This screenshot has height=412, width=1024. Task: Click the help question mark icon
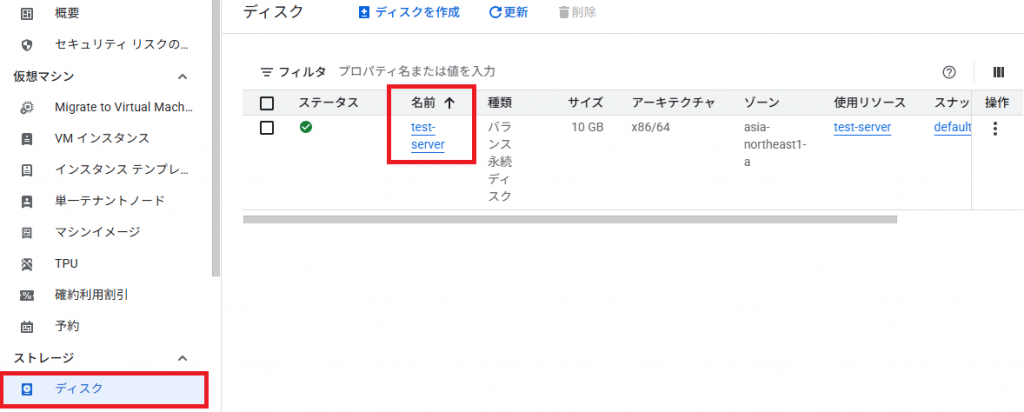950,72
